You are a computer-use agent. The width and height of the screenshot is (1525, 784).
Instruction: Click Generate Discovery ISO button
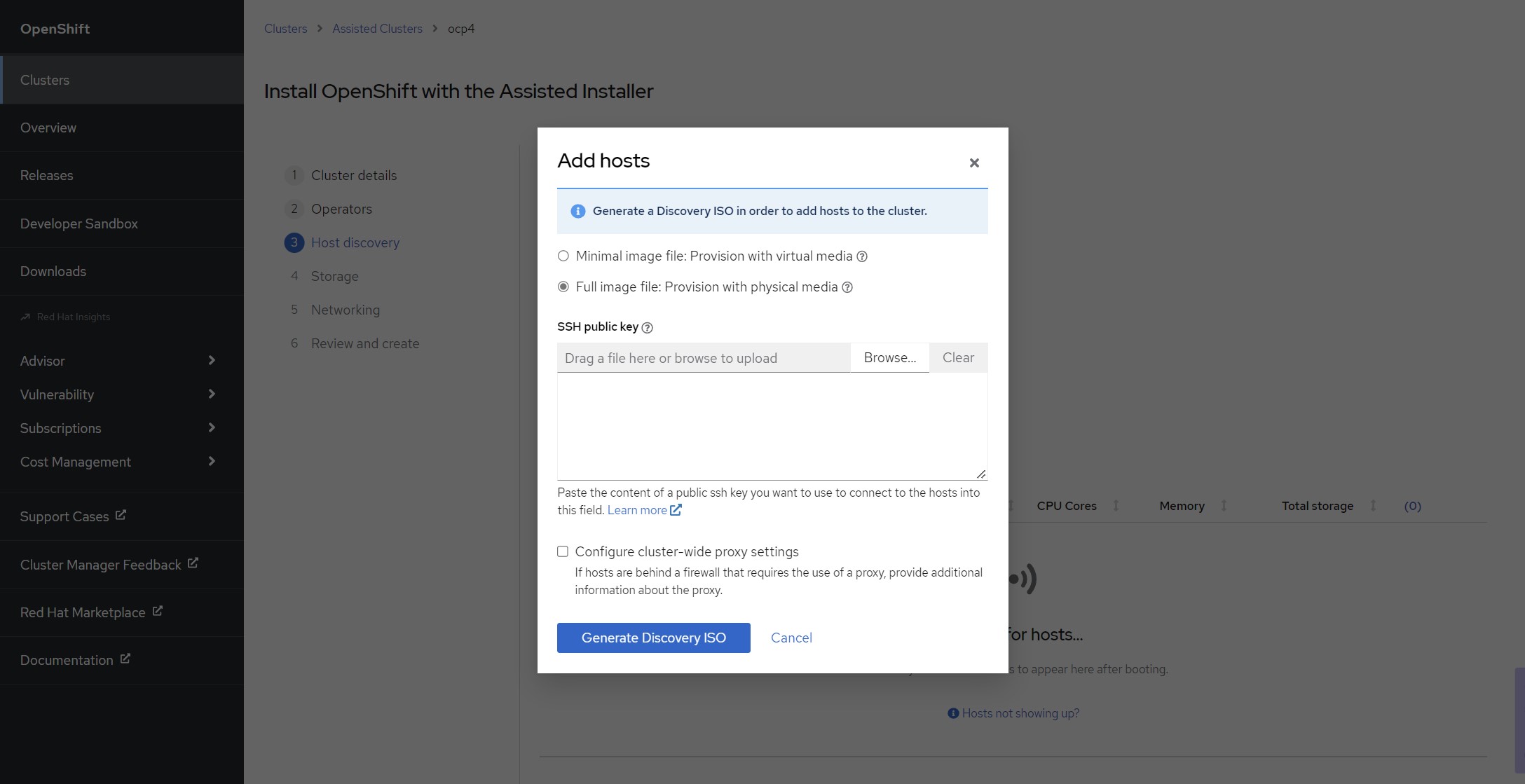point(653,638)
